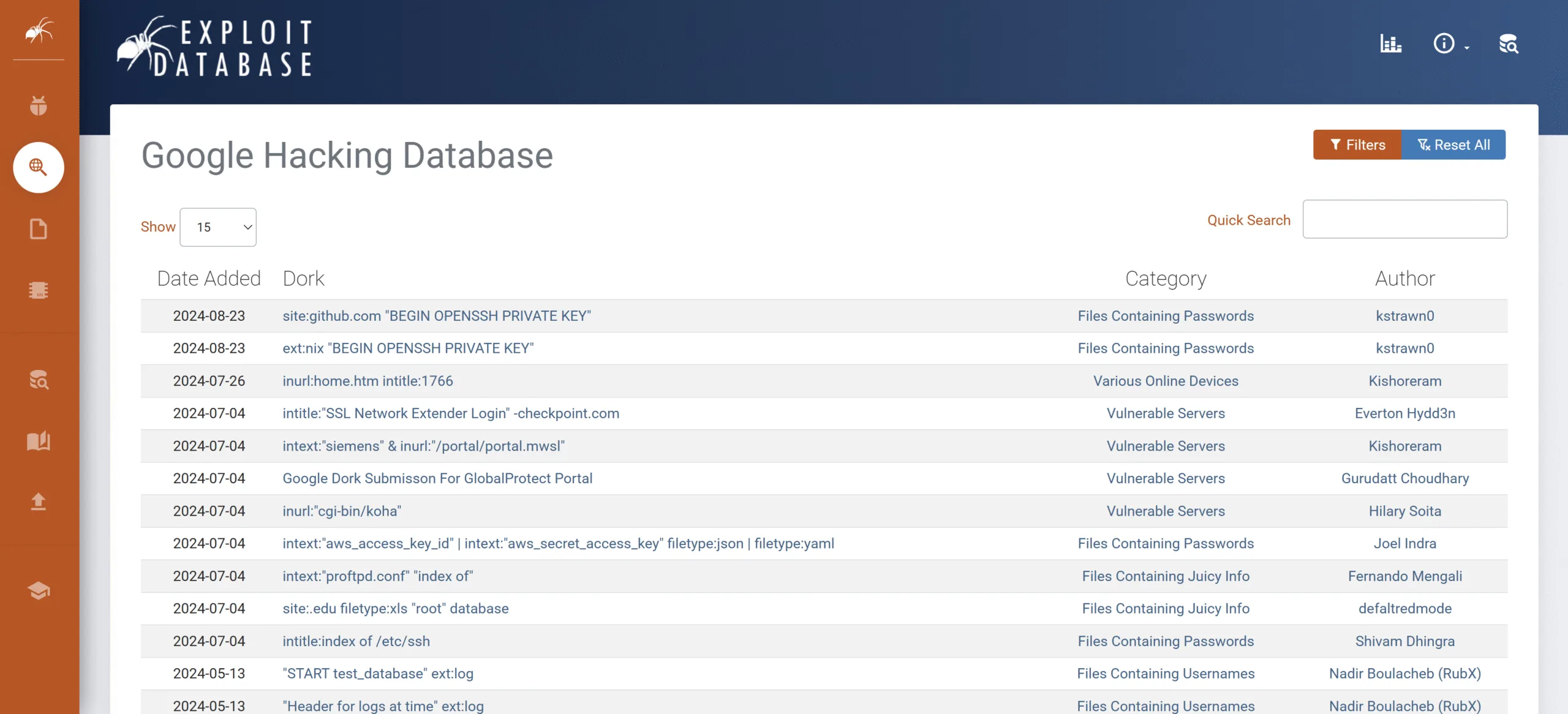Open the Show entries dropdown

pyautogui.click(x=218, y=227)
